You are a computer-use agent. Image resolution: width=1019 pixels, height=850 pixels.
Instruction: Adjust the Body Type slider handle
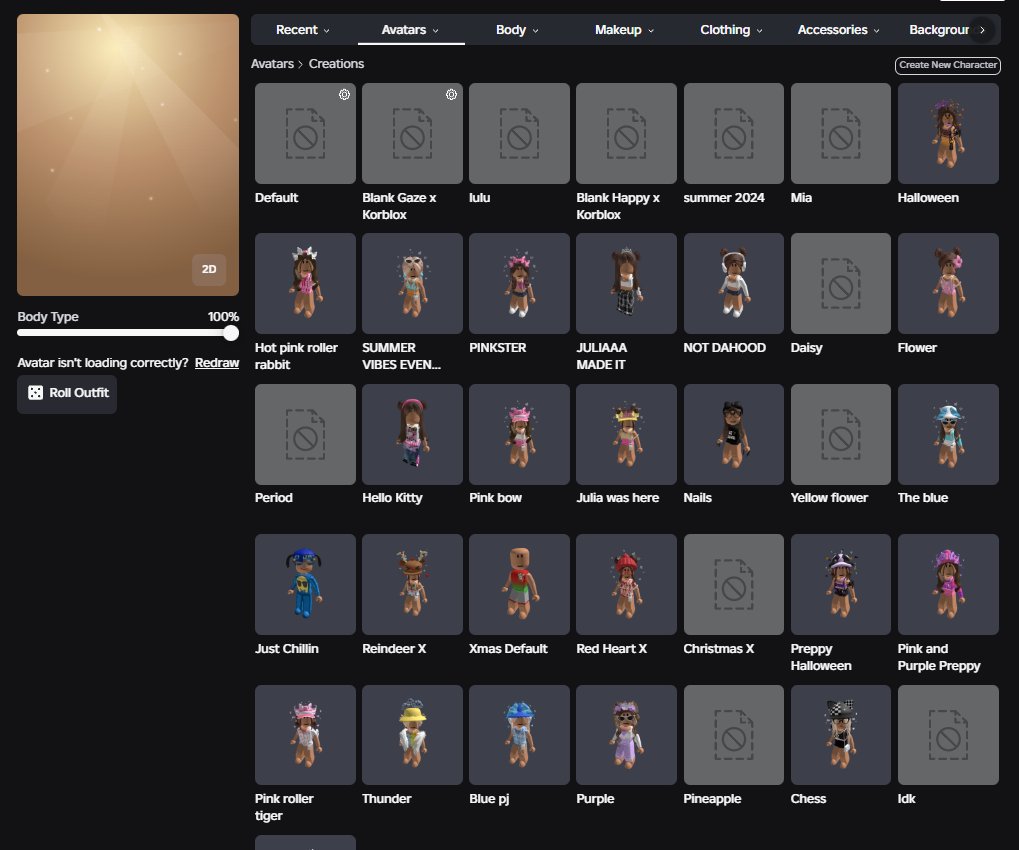point(231,333)
